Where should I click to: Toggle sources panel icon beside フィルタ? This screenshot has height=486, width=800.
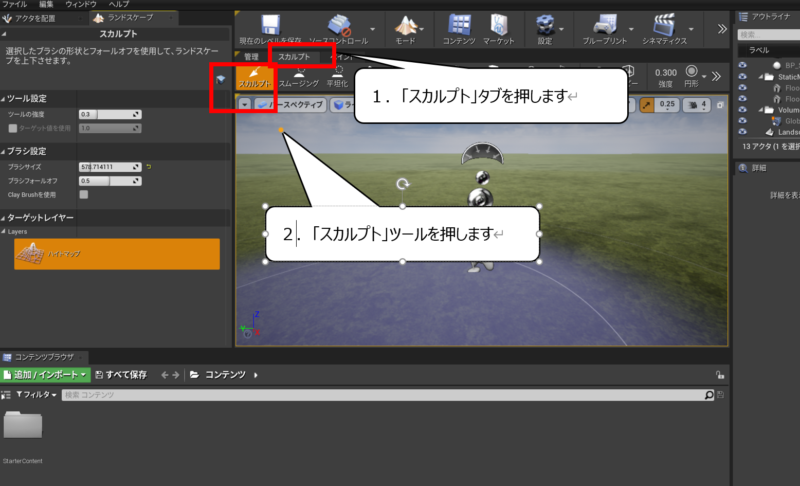pyautogui.click(x=6, y=395)
